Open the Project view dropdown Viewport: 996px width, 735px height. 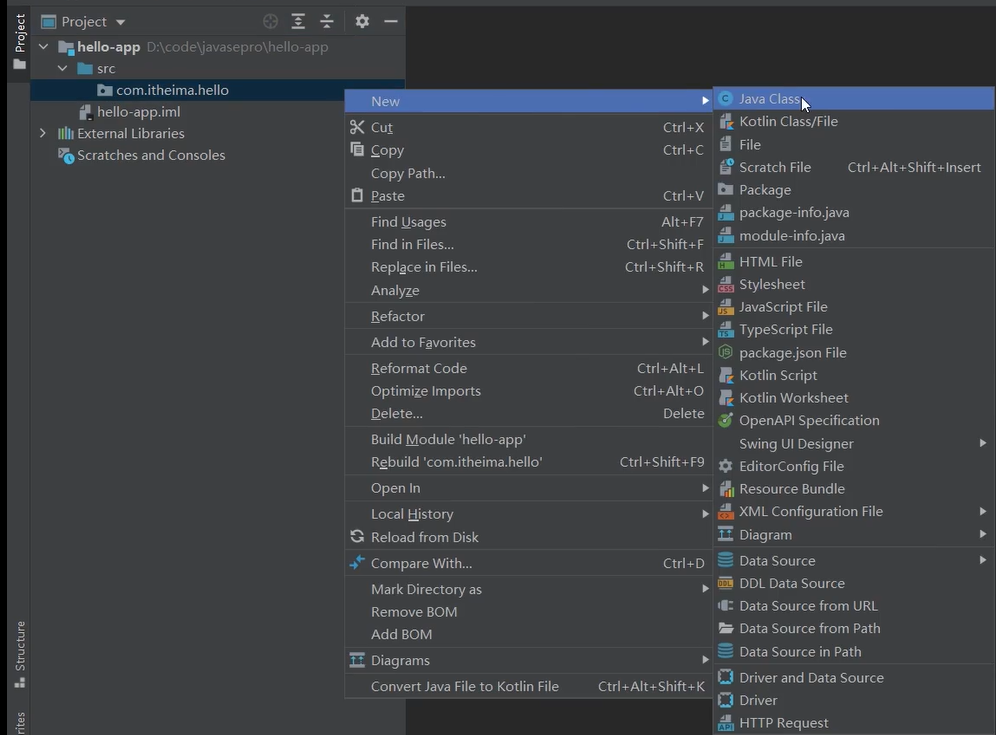(121, 22)
